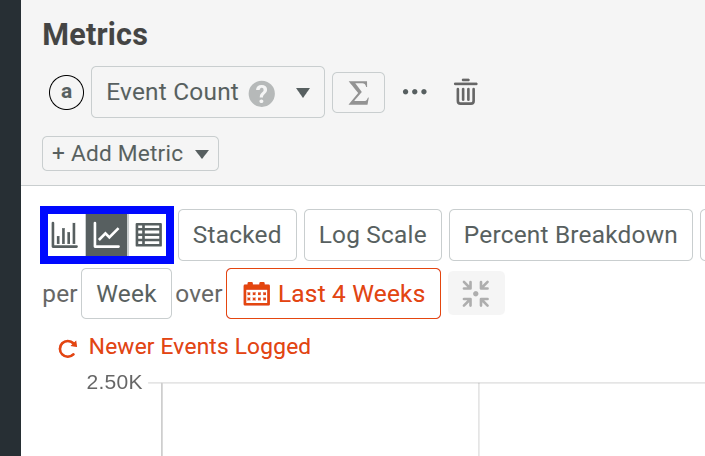Click the Event Count help question mark

point(262,93)
